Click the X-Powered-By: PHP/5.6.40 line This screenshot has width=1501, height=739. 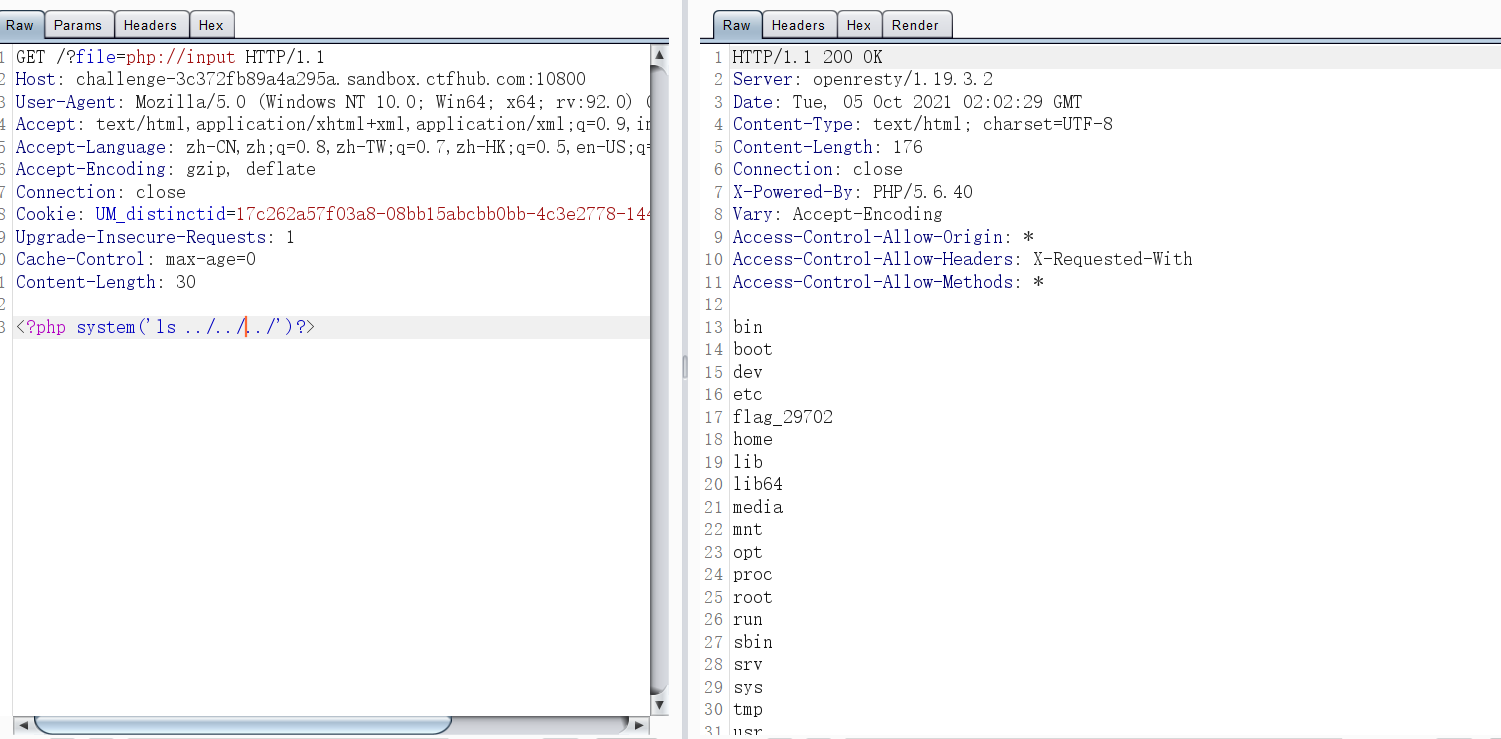tap(853, 192)
